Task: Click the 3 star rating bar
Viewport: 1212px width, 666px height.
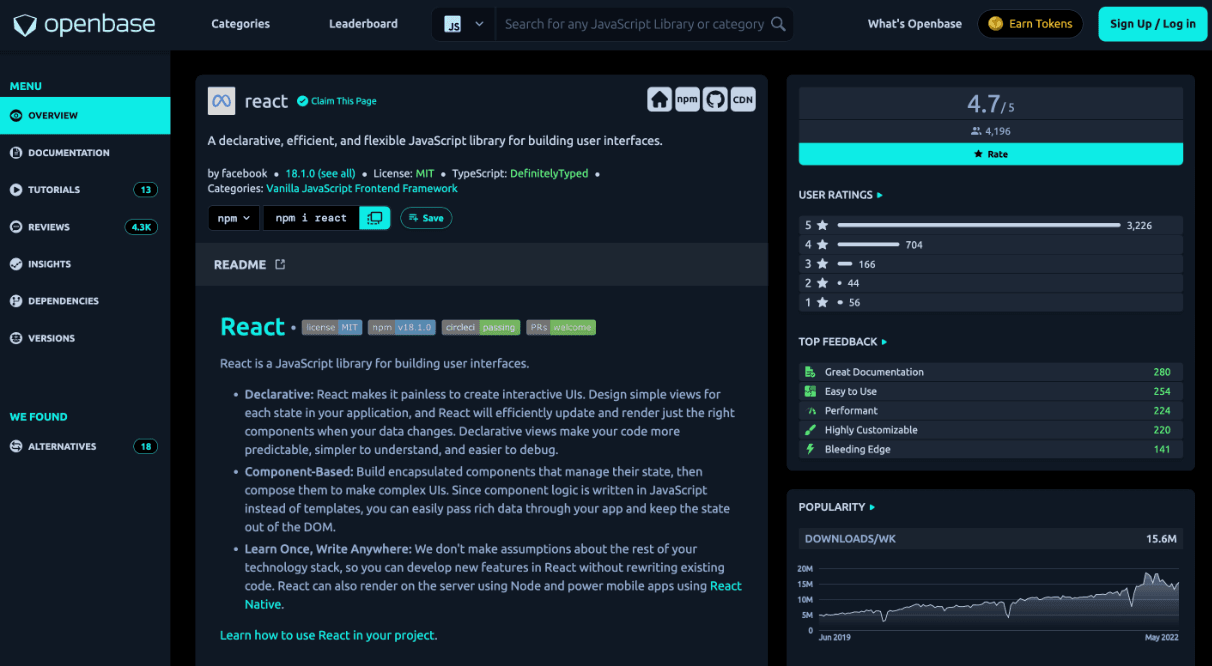Action: click(x=845, y=264)
